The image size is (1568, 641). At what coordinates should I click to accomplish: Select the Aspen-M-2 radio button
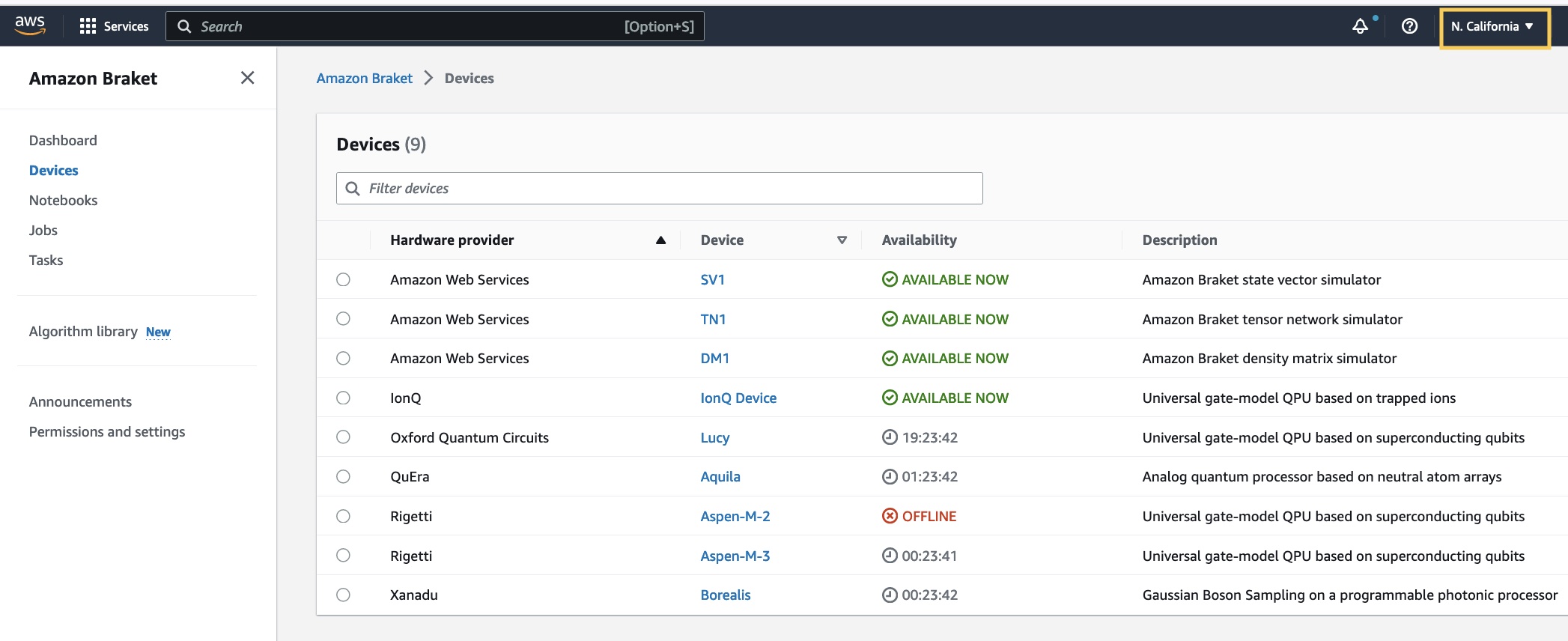[x=343, y=516]
